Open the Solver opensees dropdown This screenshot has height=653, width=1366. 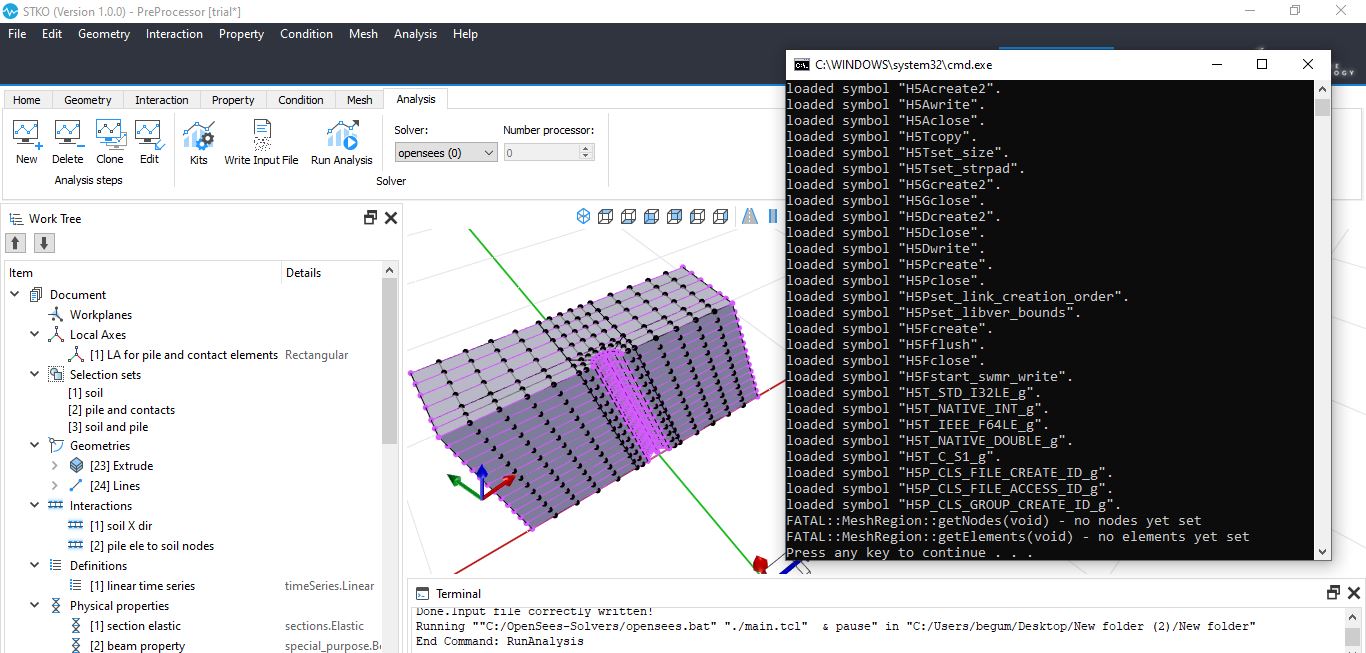pos(446,153)
